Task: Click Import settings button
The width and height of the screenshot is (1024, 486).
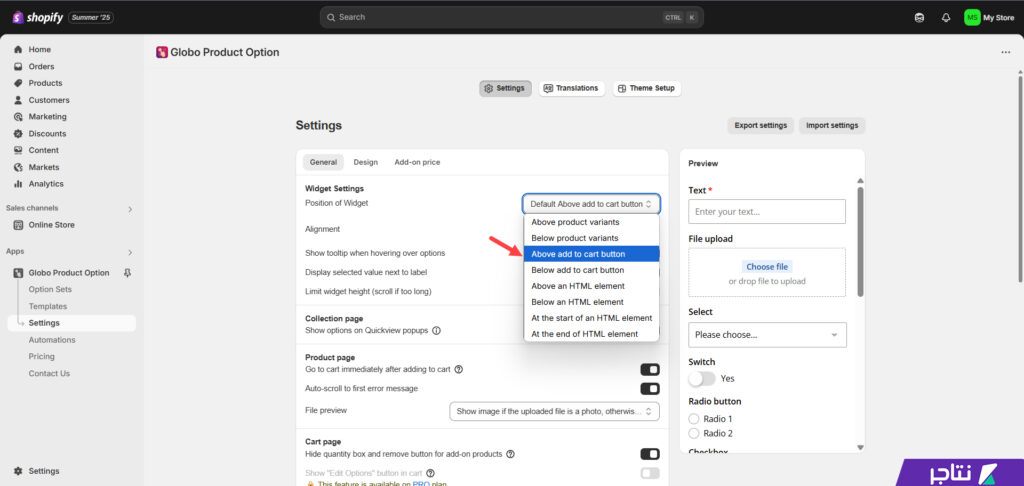Action: 832,125
